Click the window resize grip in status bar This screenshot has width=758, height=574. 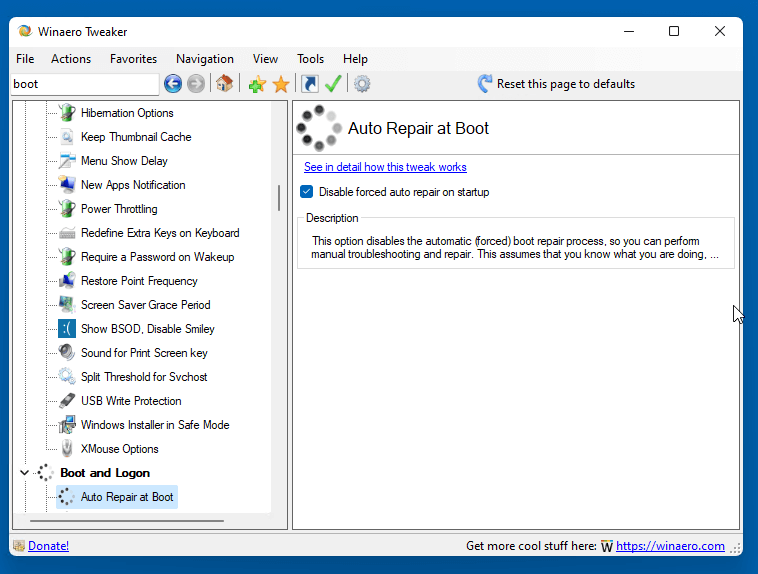(735, 548)
